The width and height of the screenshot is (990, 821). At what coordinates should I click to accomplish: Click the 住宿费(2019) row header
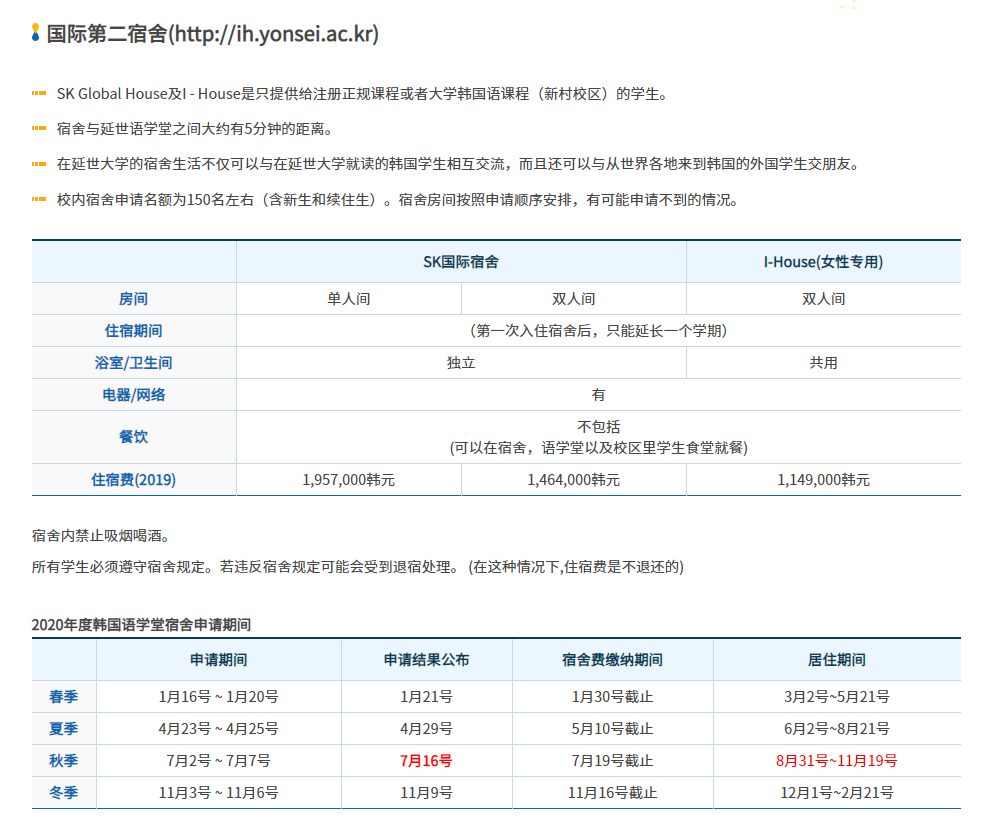pos(134,480)
